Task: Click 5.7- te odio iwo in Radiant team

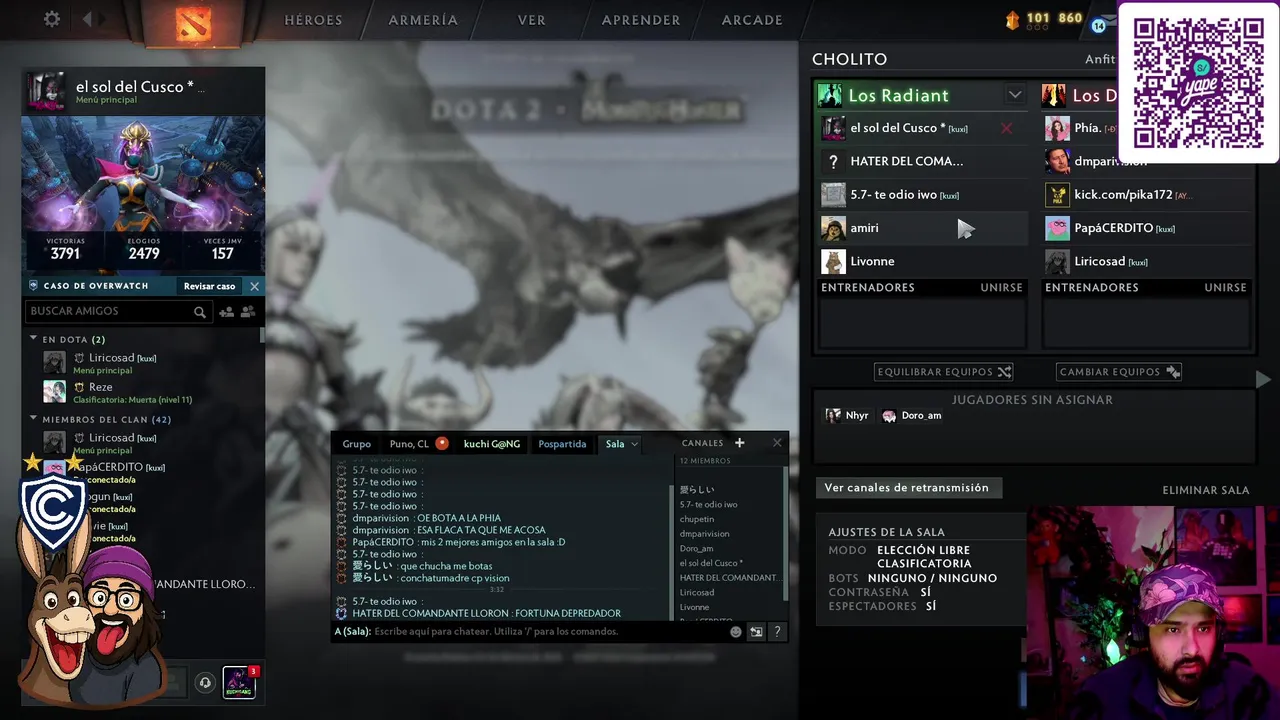Action: point(921,195)
